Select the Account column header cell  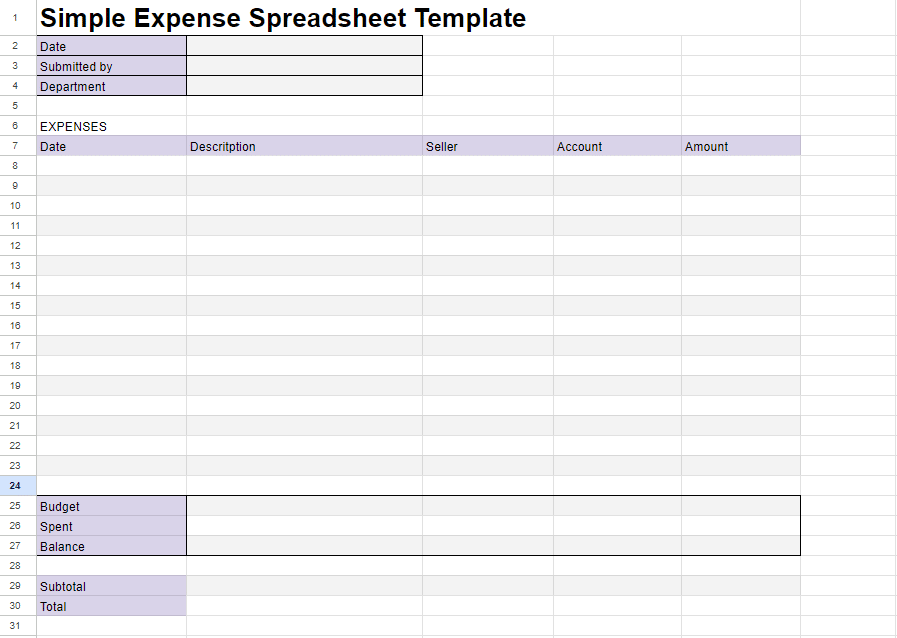point(618,146)
